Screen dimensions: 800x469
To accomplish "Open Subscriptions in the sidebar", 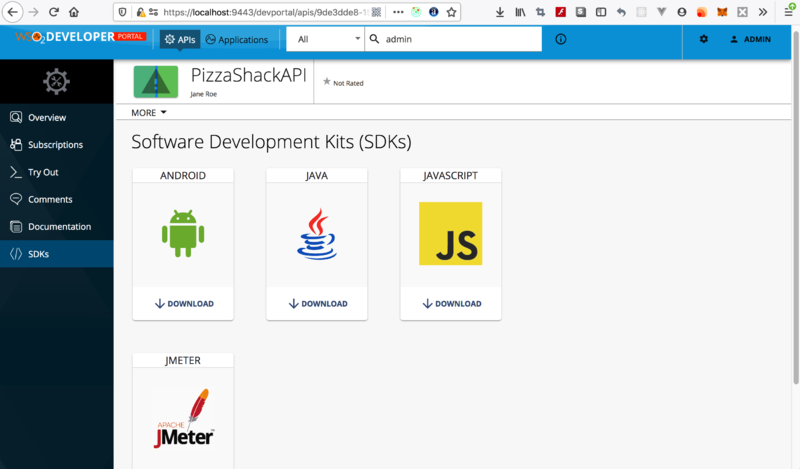I will tap(55, 145).
